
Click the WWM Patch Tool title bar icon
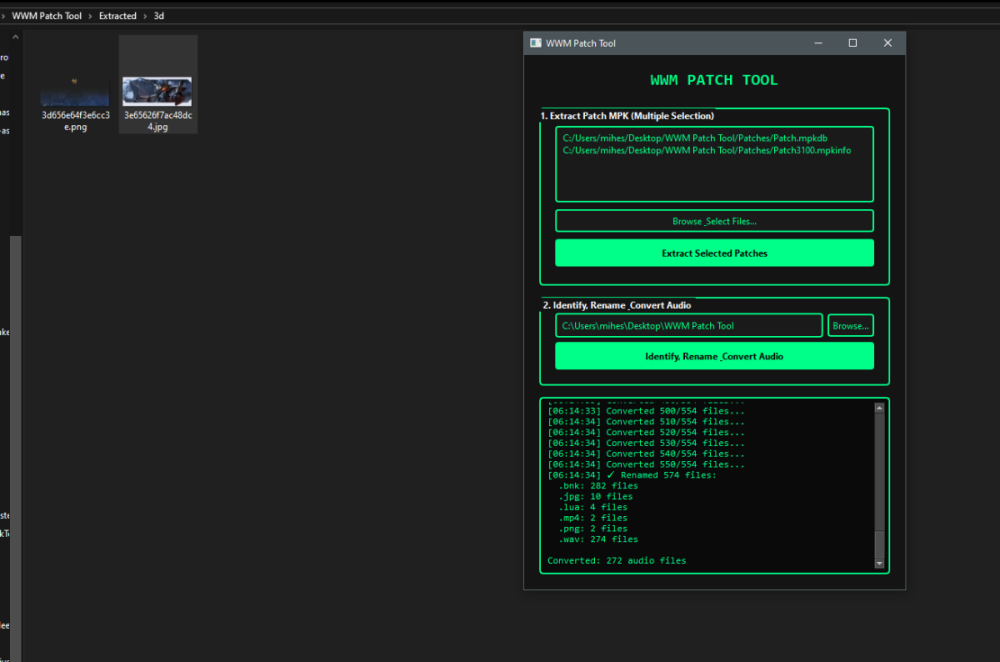click(x=536, y=43)
